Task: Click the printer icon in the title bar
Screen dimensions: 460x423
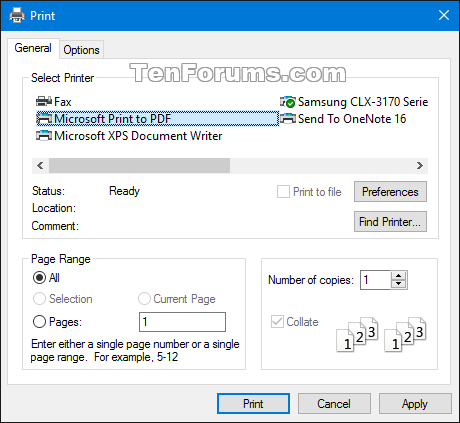Action: pos(17,16)
